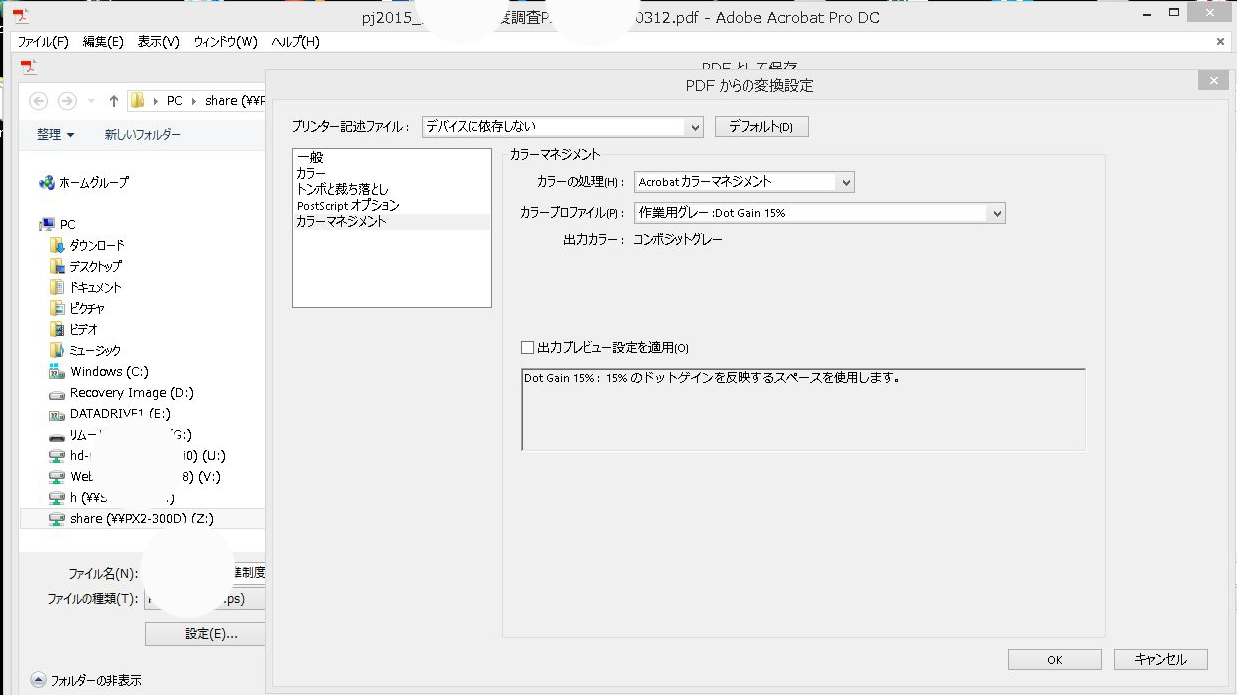
Task: Confirm the conversion settings with OK
Action: coord(1054,660)
